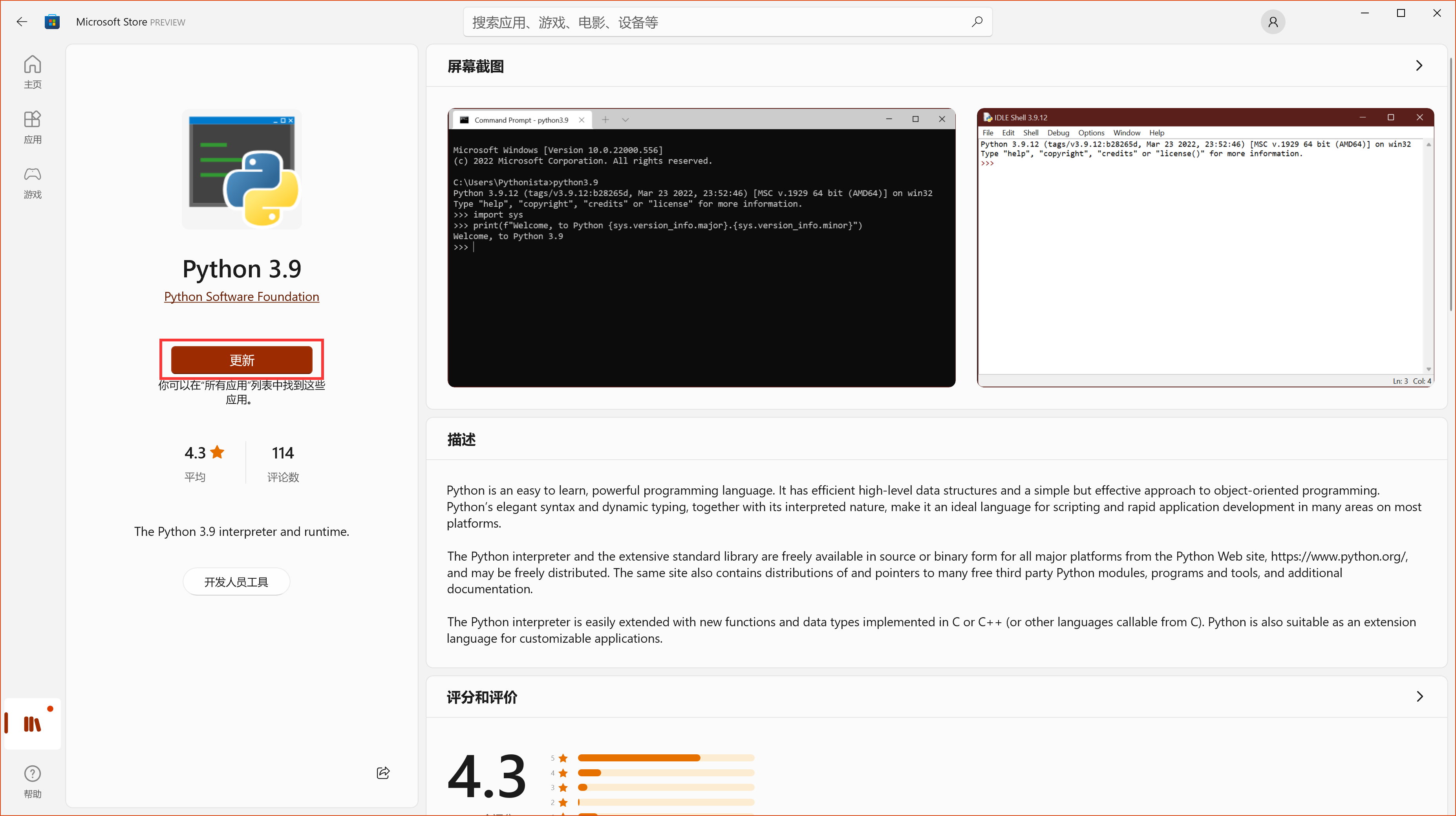Open Help (帮助) in sidebar
Viewport: 1456px width, 816px height.
[x=32, y=781]
